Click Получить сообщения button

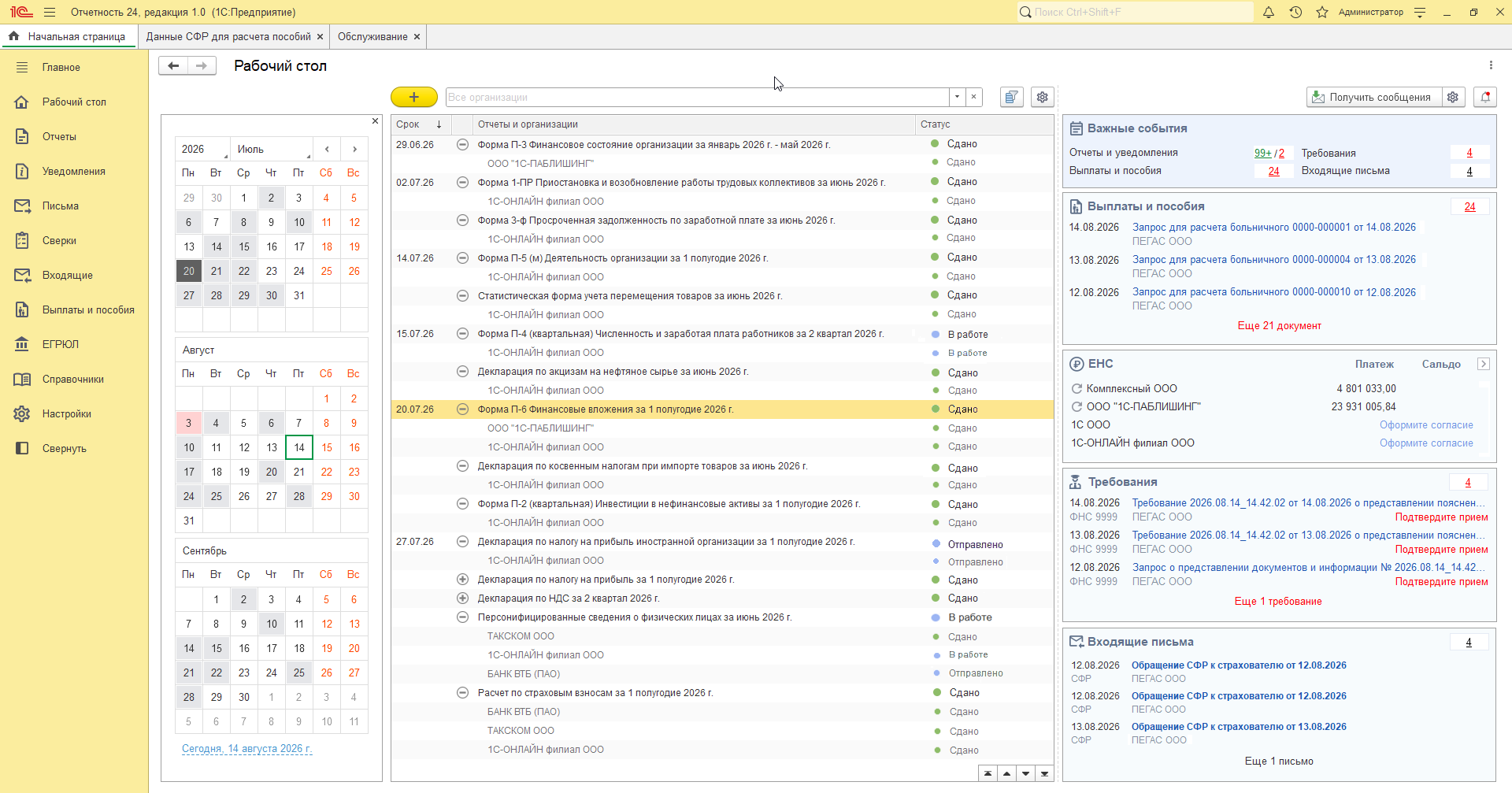[x=1374, y=97]
